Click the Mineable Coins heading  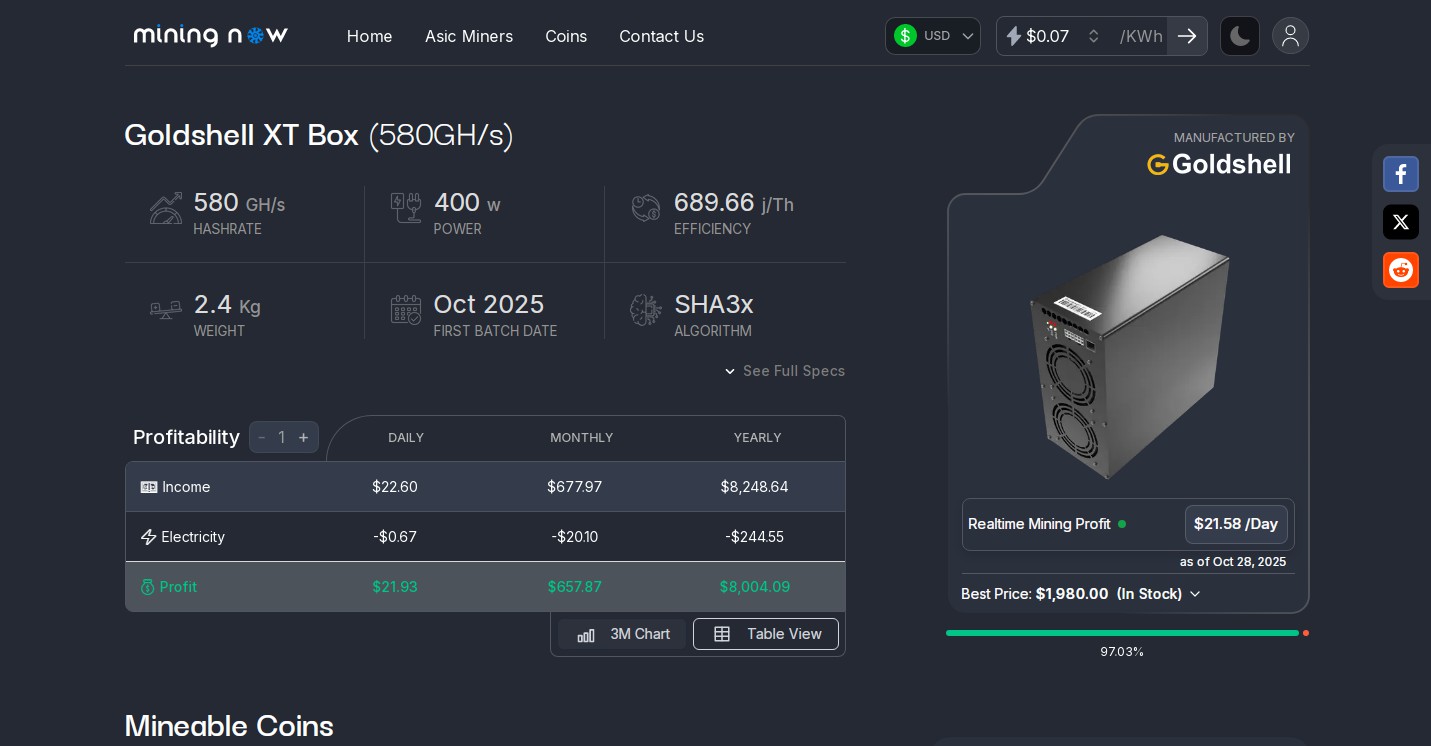229,726
